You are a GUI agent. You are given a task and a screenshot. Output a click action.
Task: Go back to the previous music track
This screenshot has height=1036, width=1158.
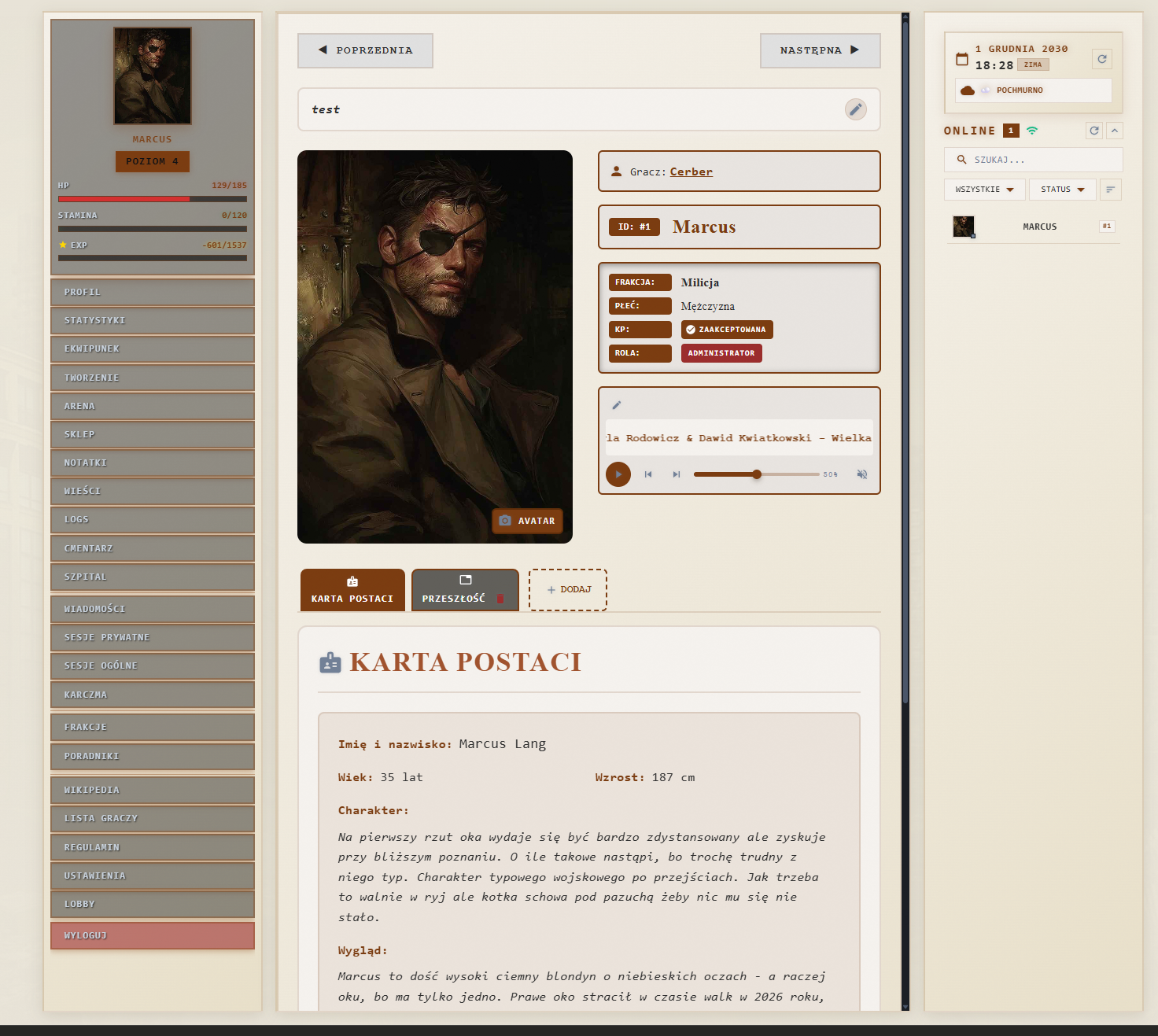(648, 474)
